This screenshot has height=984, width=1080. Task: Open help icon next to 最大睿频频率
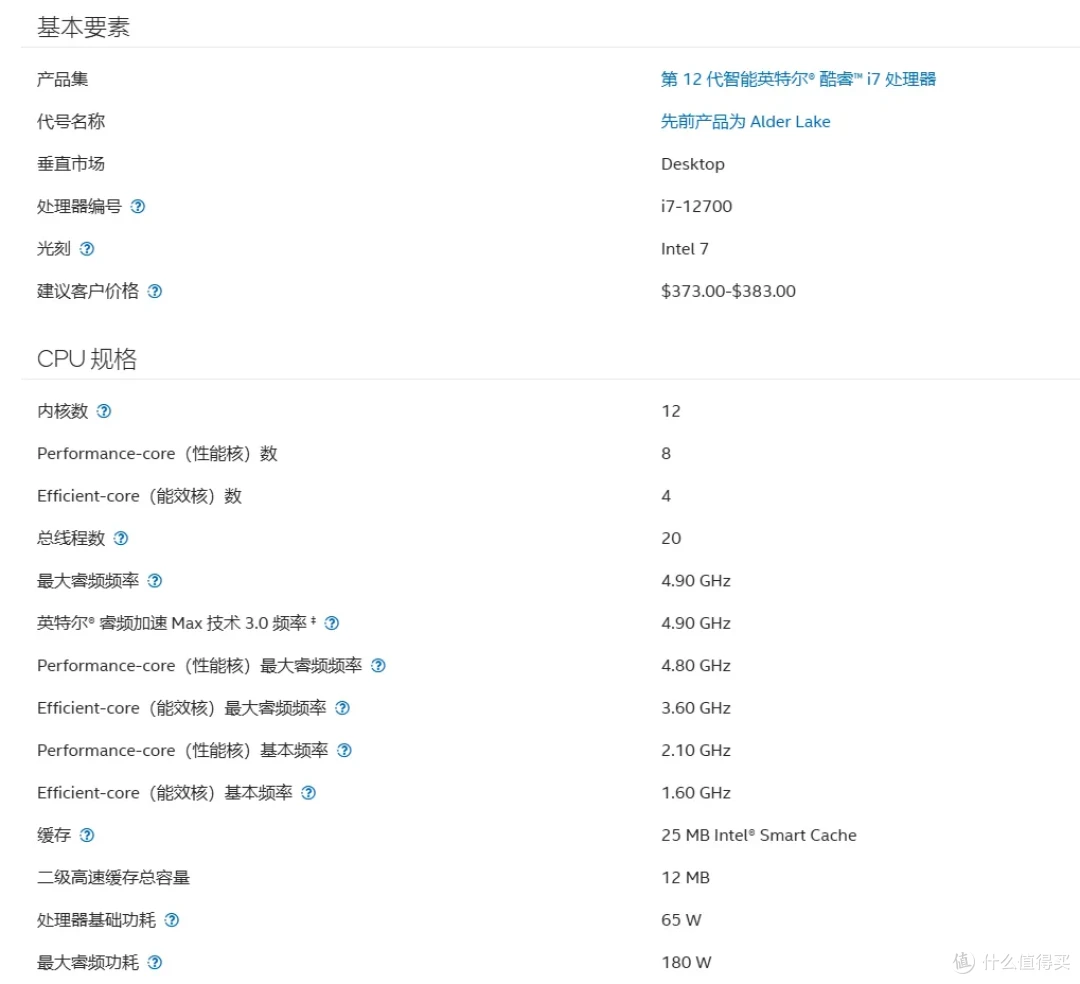[155, 581]
